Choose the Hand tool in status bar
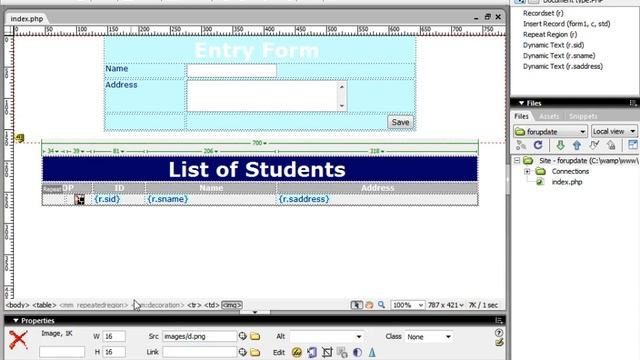Viewport: 640px width, 360px height. coord(369,305)
